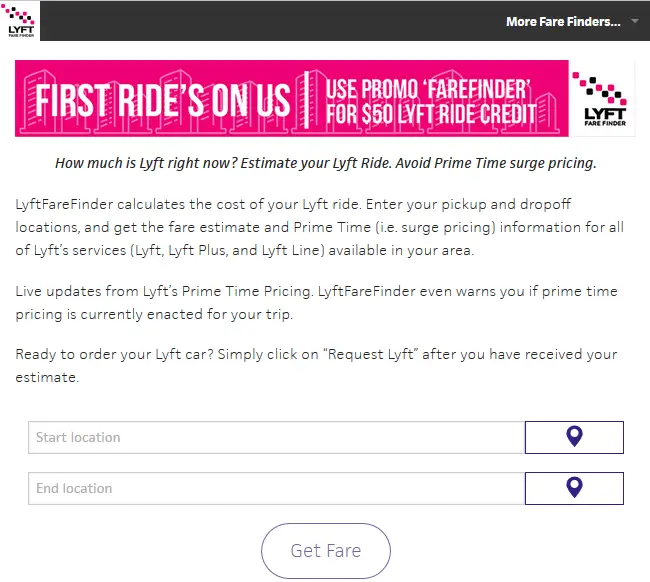Expand the arrow beside More Fare Finders
650x582 pixels.
pos(635,21)
